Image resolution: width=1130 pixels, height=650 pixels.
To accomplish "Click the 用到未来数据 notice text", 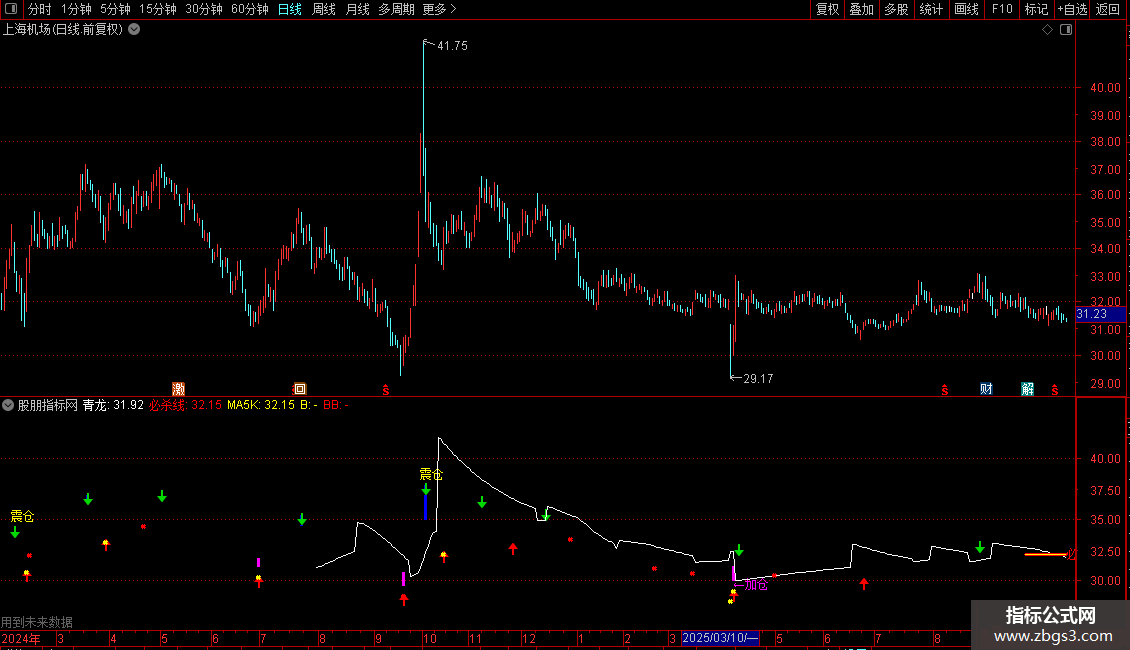I will coord(37,622).
